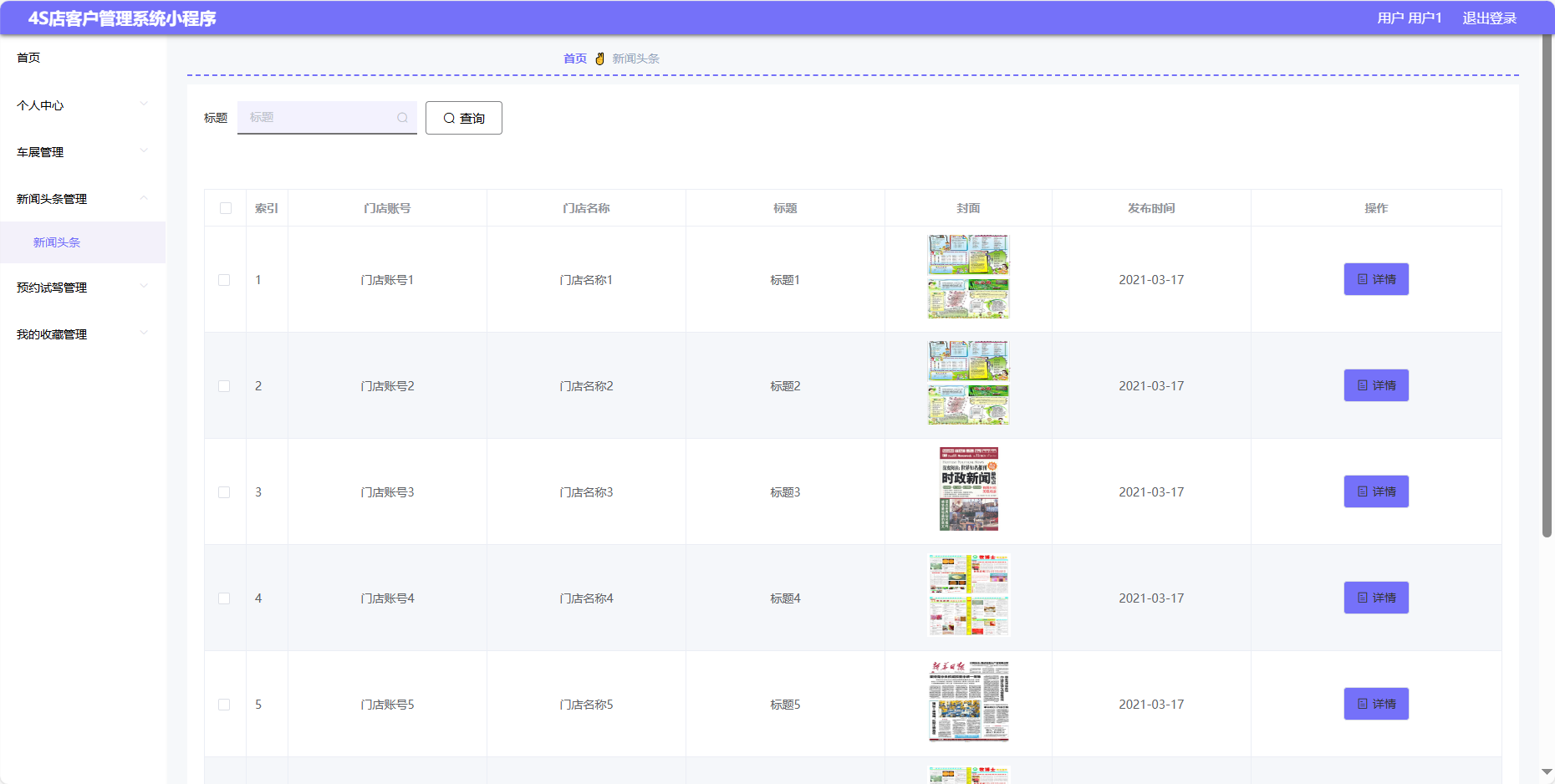Check the checkbox for row 4

[x=224, y=598]
